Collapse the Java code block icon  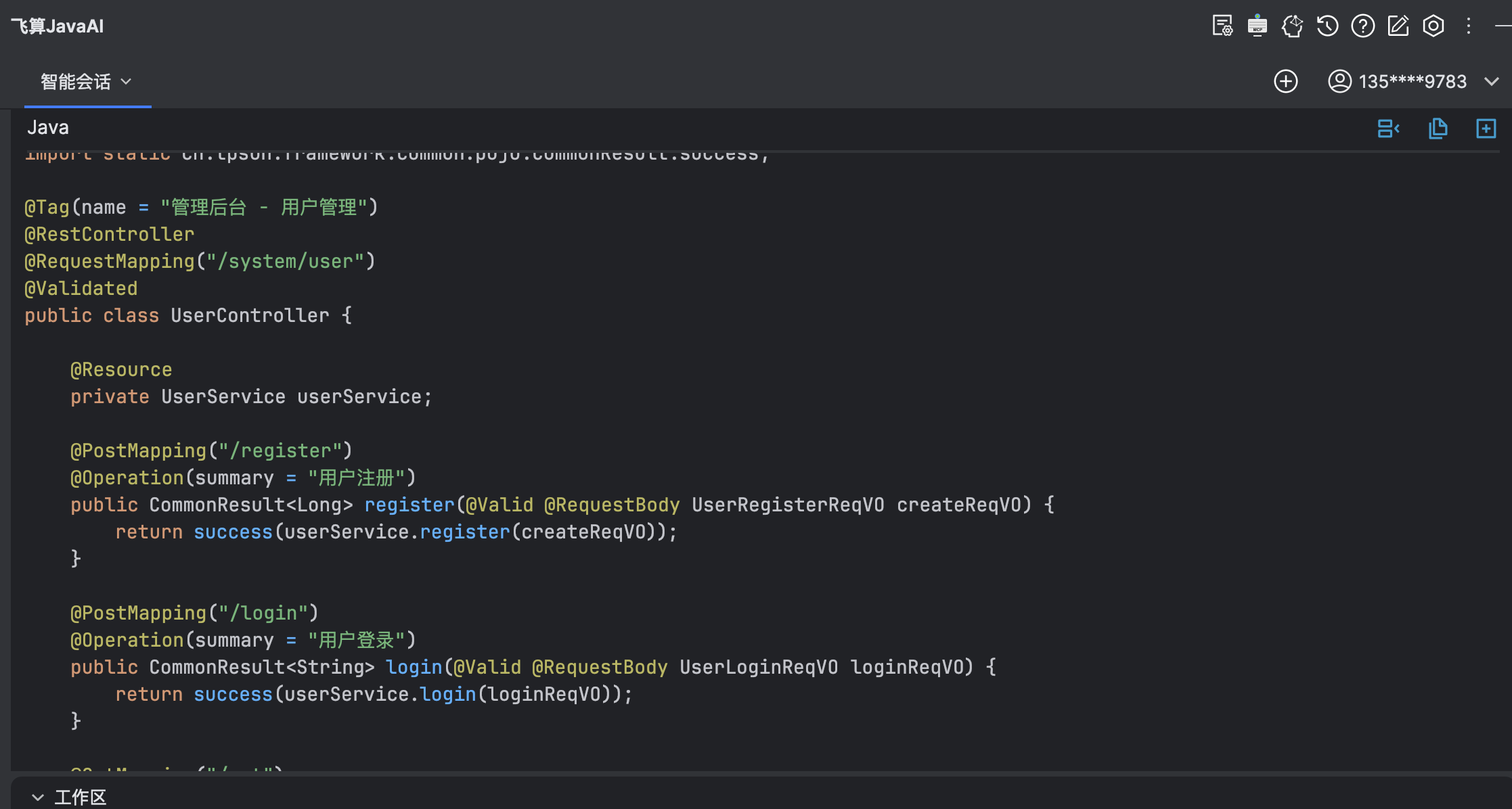1389,128
